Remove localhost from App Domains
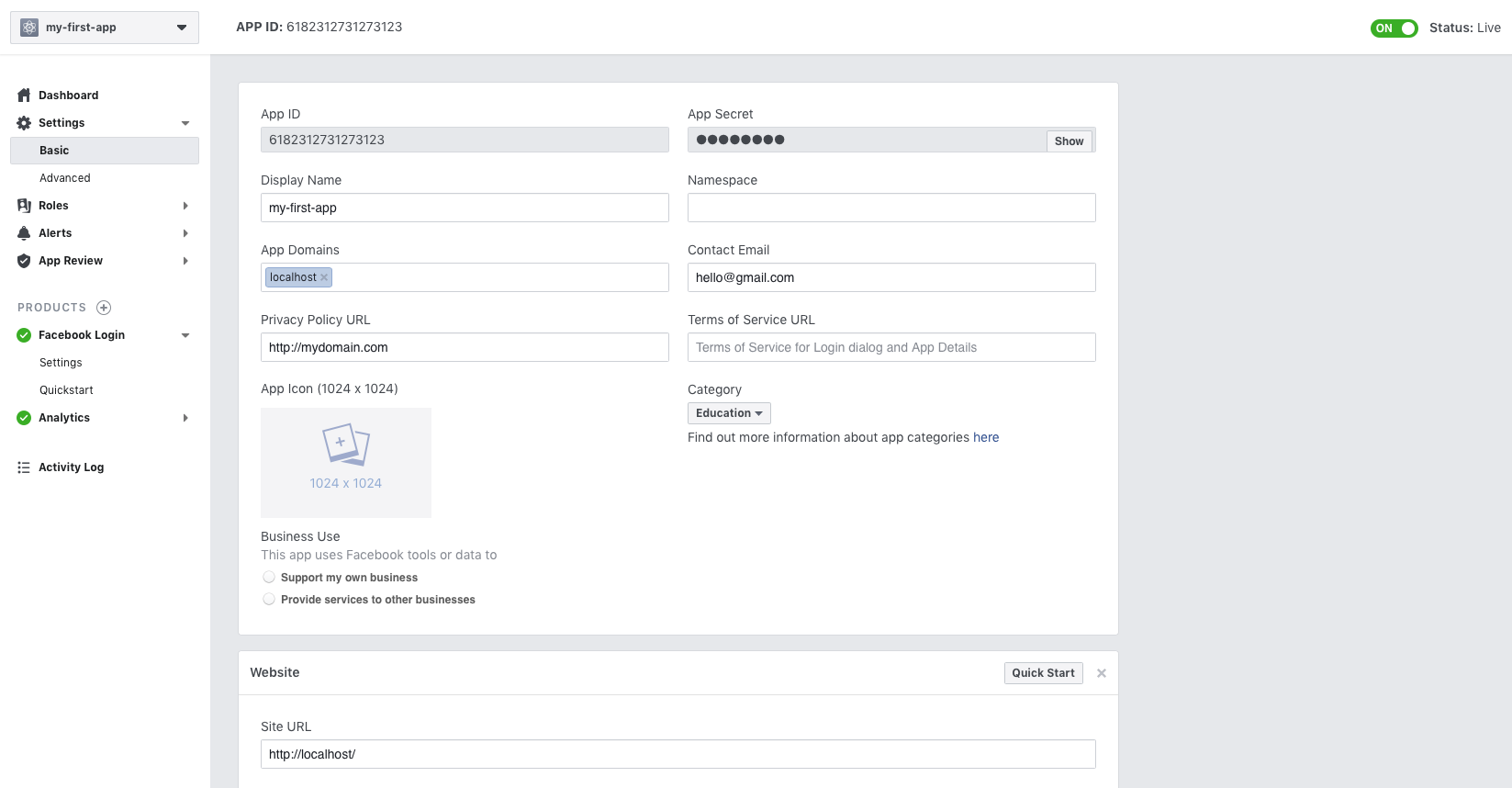This screenshot has height=788, width=1512. [324, 277]
